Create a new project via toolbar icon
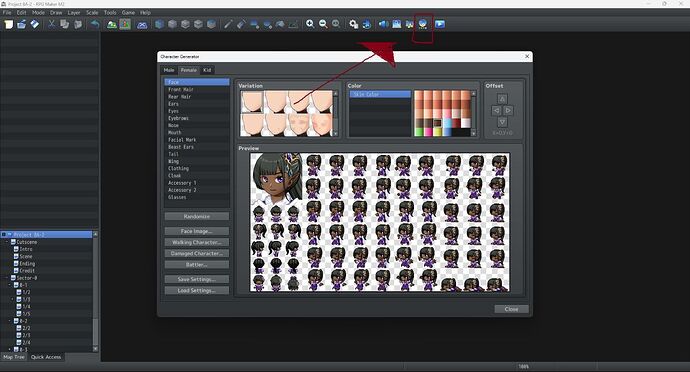The image size is (690, 372). [9, 24]
